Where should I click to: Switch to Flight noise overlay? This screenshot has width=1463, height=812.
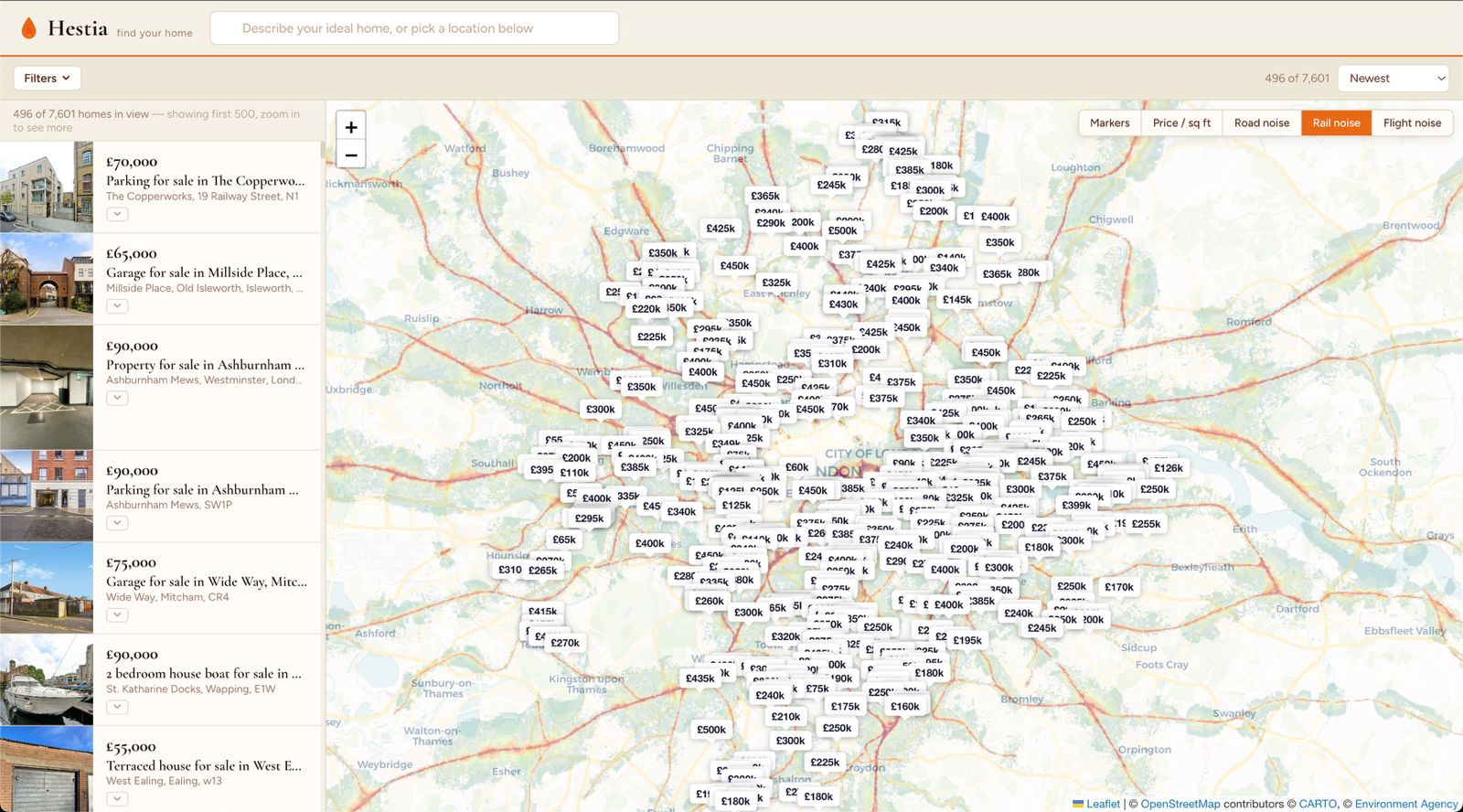pyautogui.click(x=1412, y=123)
